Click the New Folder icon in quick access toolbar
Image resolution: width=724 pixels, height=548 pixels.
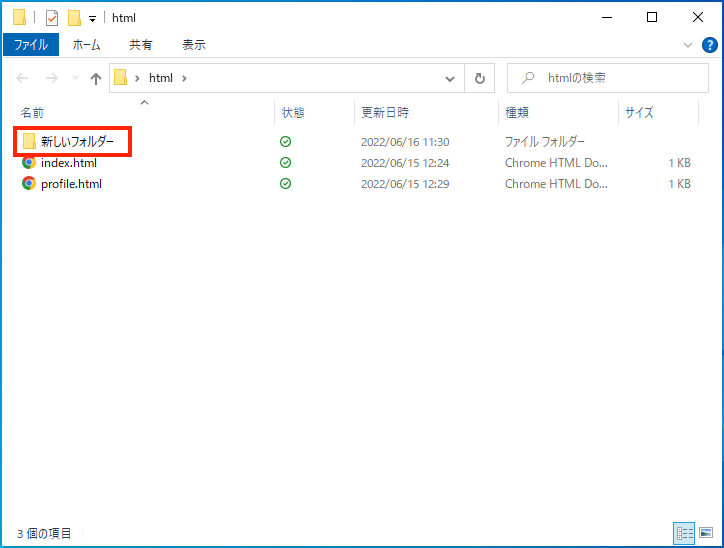[74, 18]
